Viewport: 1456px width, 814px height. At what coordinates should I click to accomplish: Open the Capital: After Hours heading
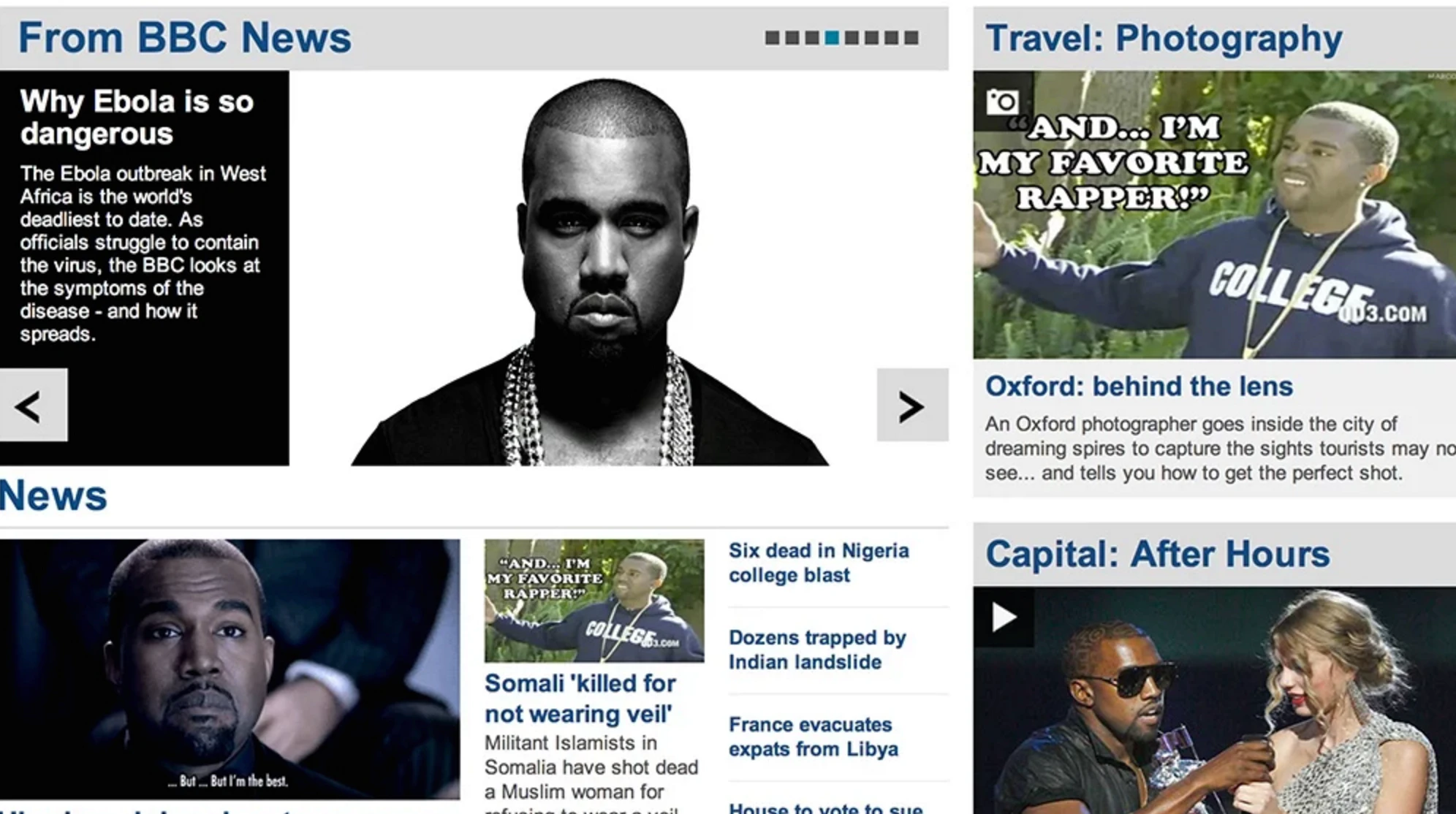coord(1158,554)
